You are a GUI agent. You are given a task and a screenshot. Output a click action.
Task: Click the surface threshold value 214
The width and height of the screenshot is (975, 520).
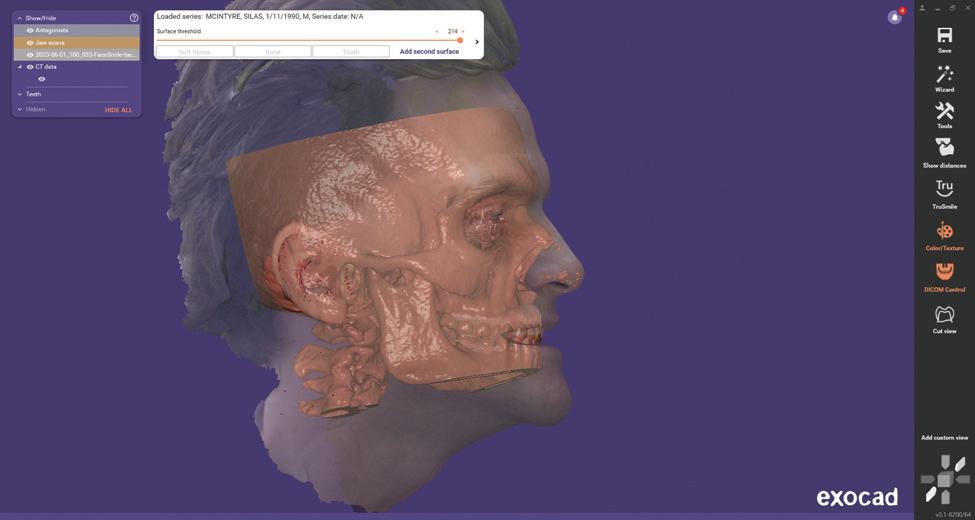(x=452, y=31)
